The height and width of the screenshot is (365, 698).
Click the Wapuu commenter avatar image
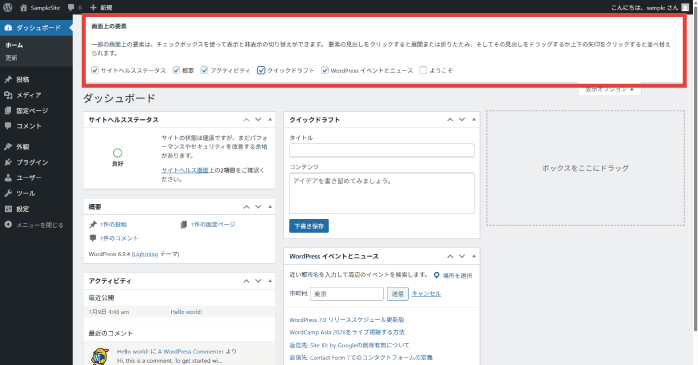pyautogui.click(x=100, y=357)
